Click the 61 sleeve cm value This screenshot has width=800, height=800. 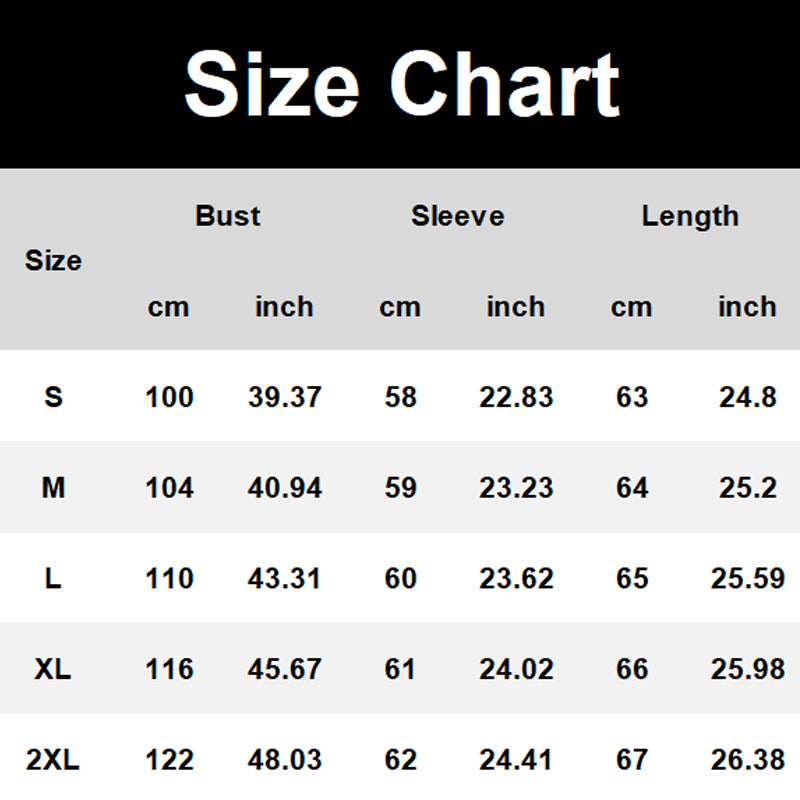(400, 669)
